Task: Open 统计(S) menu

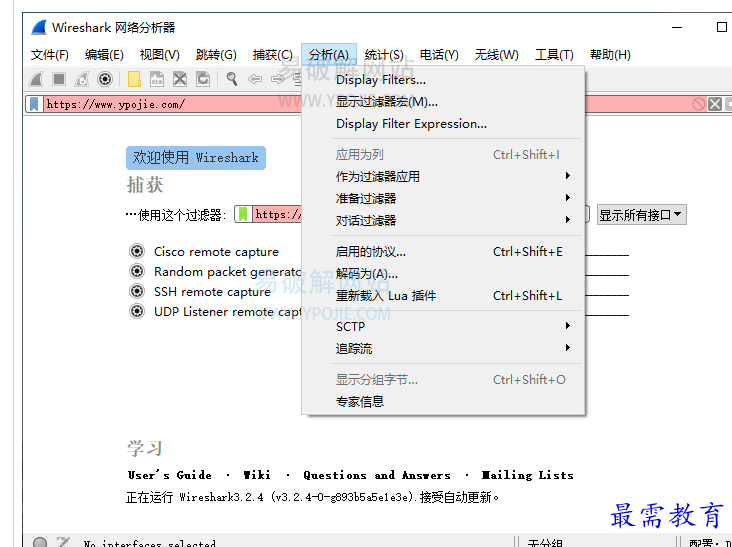Action: click(x=384, y=55)
